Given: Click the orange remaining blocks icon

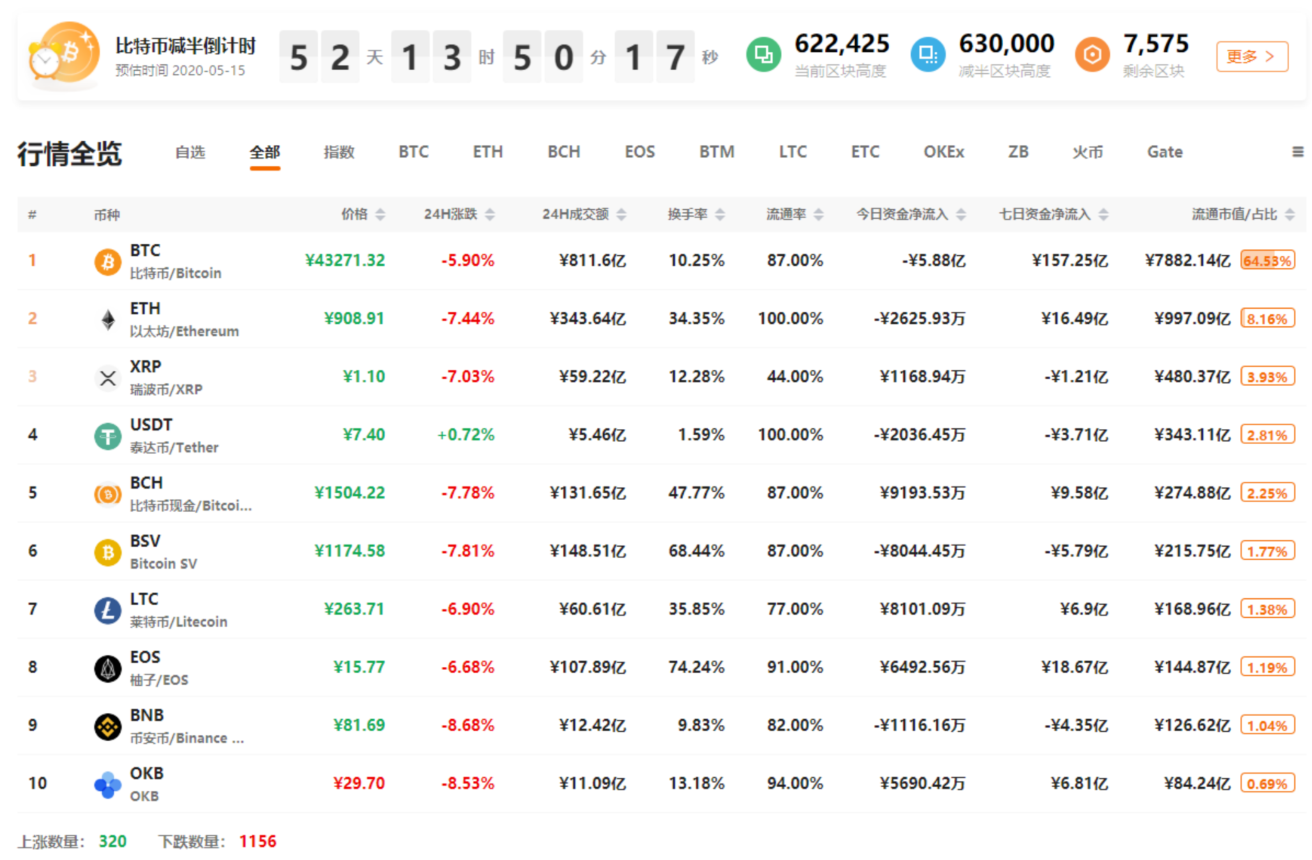Looking at the screenshot, I should click(1092, 55).
